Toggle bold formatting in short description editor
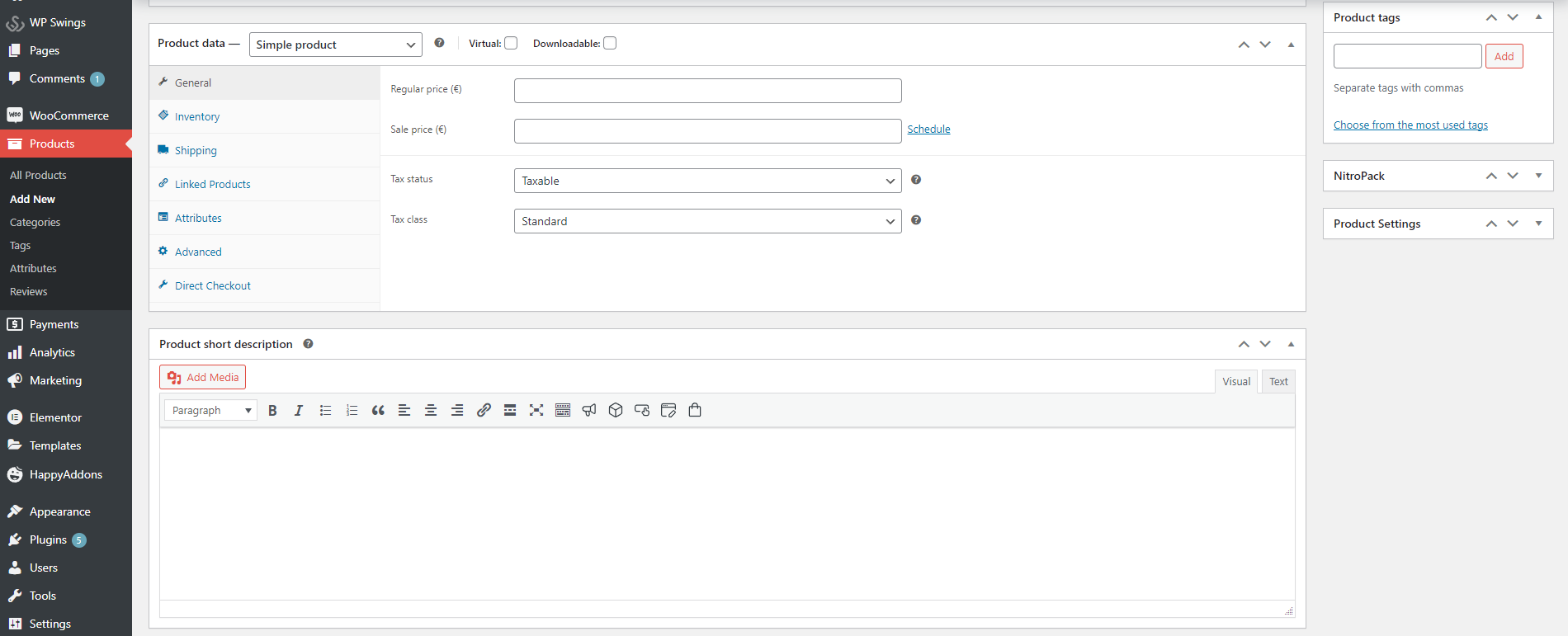The width and height of the screenshot is (1568, 636). click(x=272, y=411)
